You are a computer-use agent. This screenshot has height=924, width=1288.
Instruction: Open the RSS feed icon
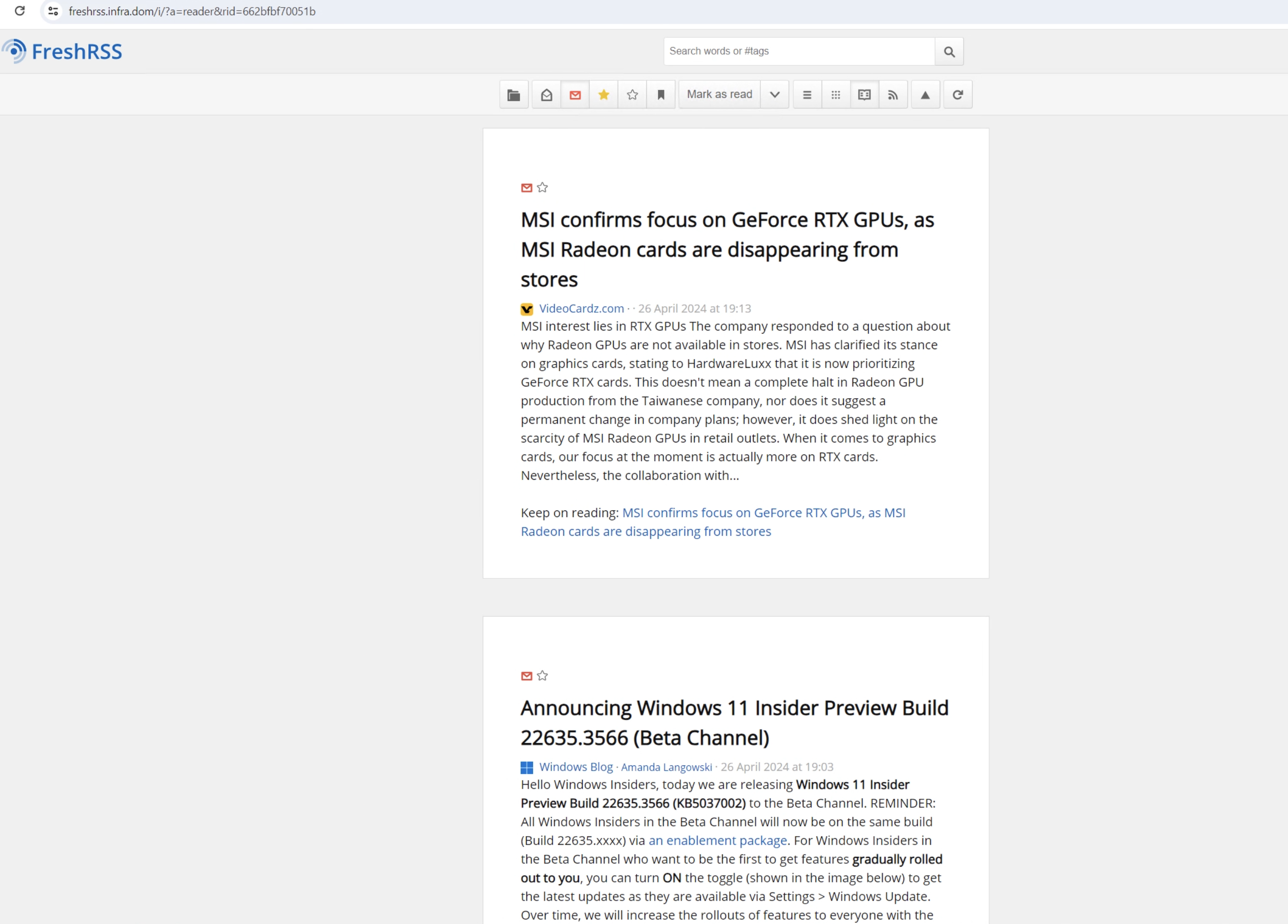(x=893, y=95)
